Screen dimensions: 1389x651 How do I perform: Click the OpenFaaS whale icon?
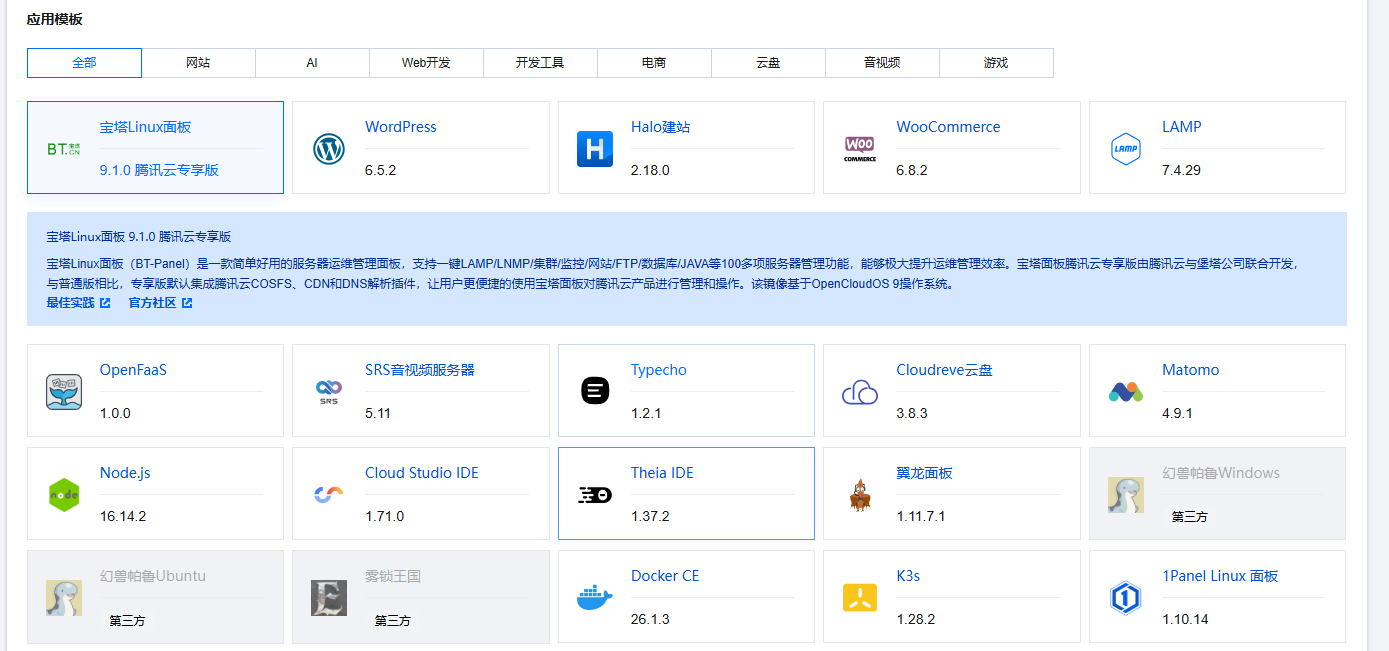coord(64,392)
